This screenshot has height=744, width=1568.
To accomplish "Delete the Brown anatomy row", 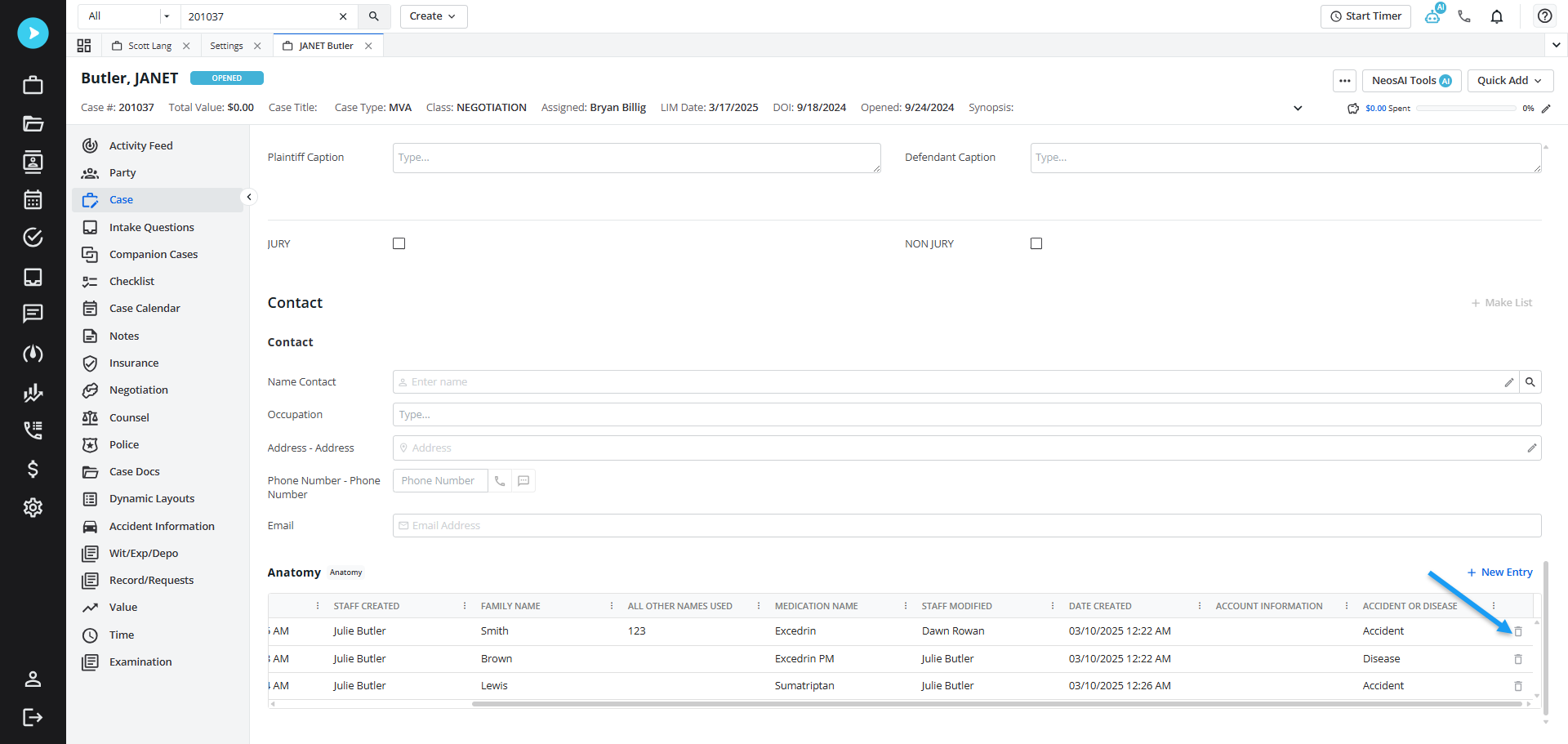I will tap(1518, 659).
